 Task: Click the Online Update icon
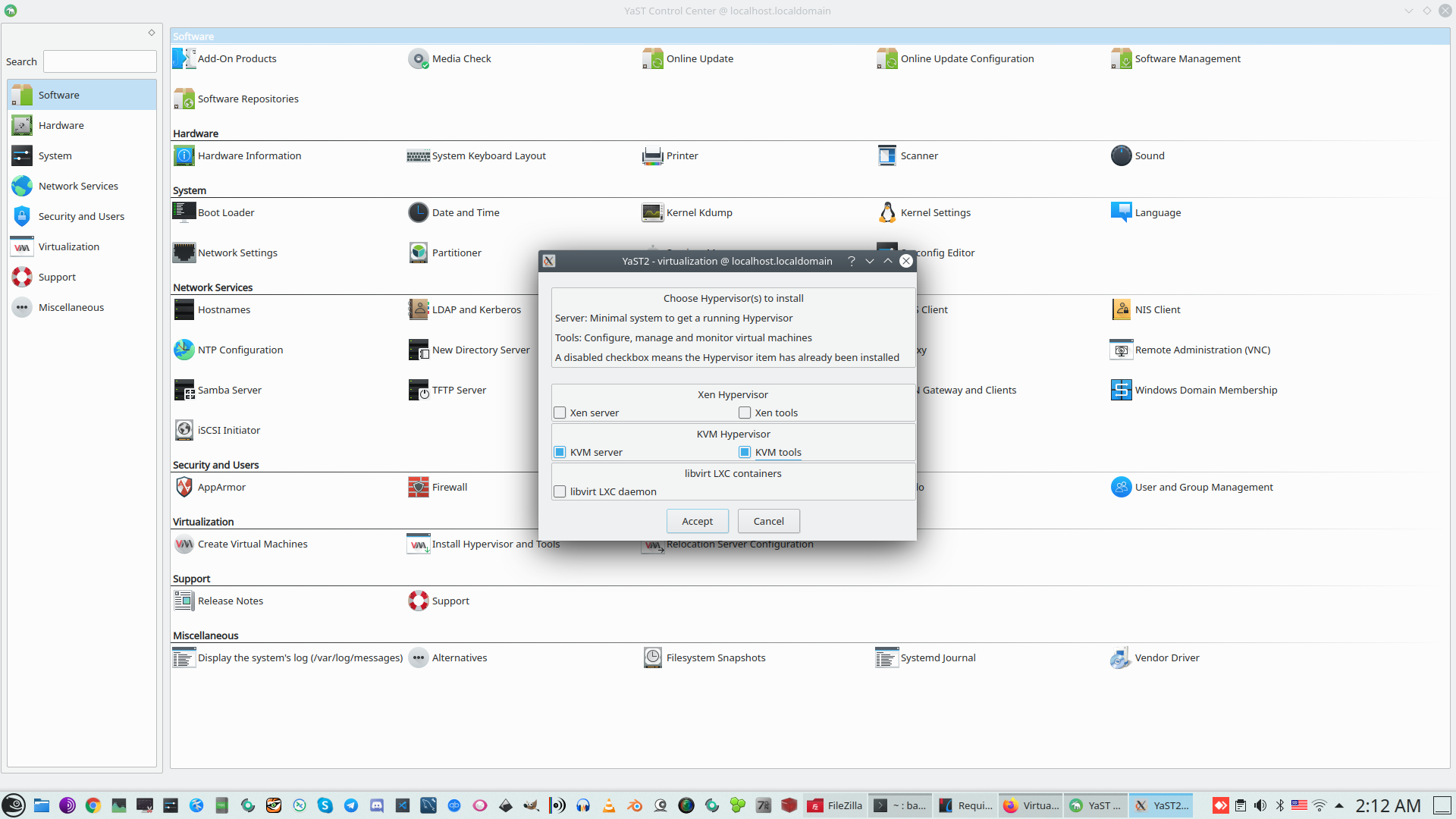(653, 58)
